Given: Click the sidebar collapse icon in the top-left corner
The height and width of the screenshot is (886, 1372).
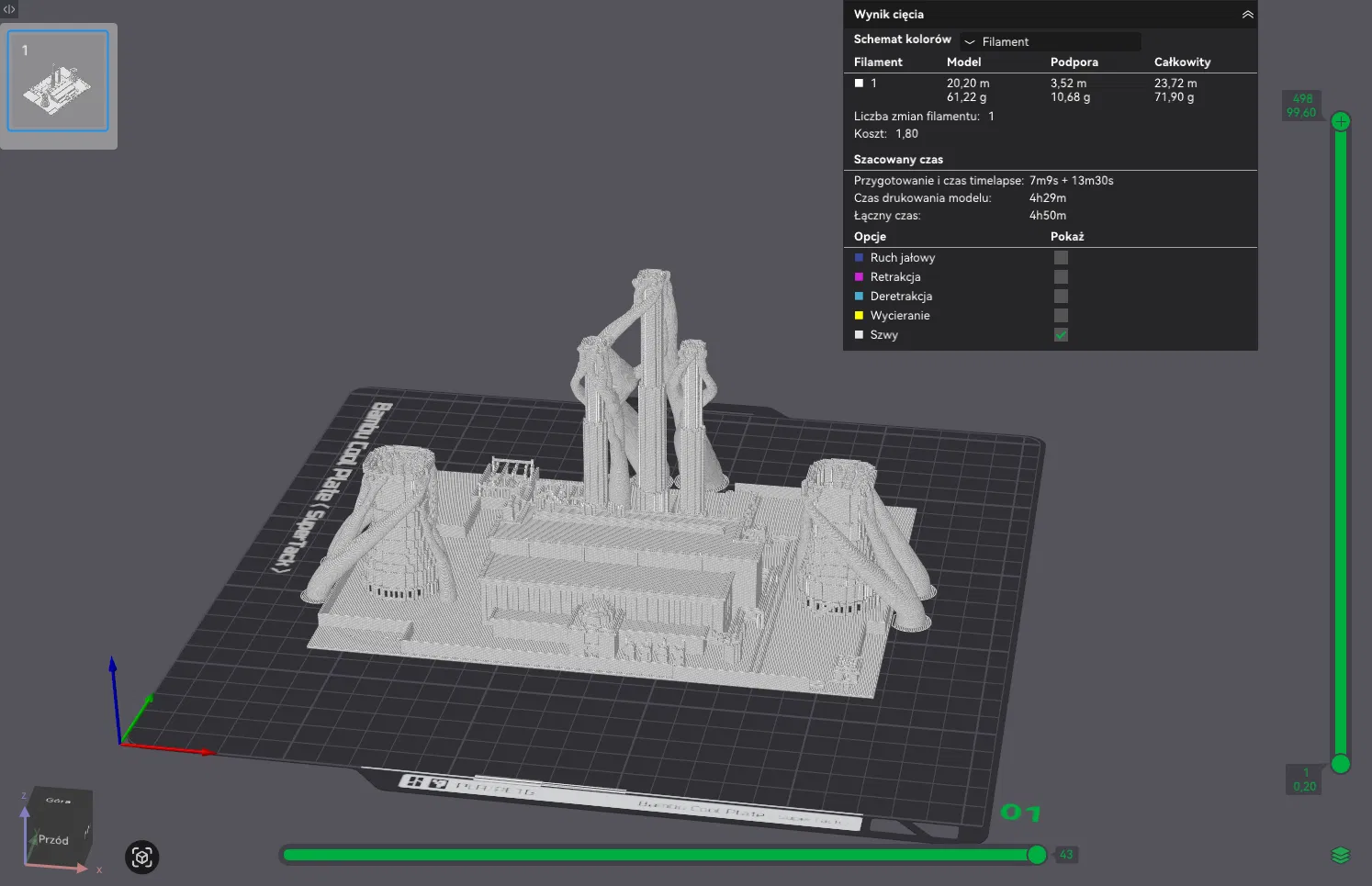Looking at the screenshot, I should [x=9, y=9].
